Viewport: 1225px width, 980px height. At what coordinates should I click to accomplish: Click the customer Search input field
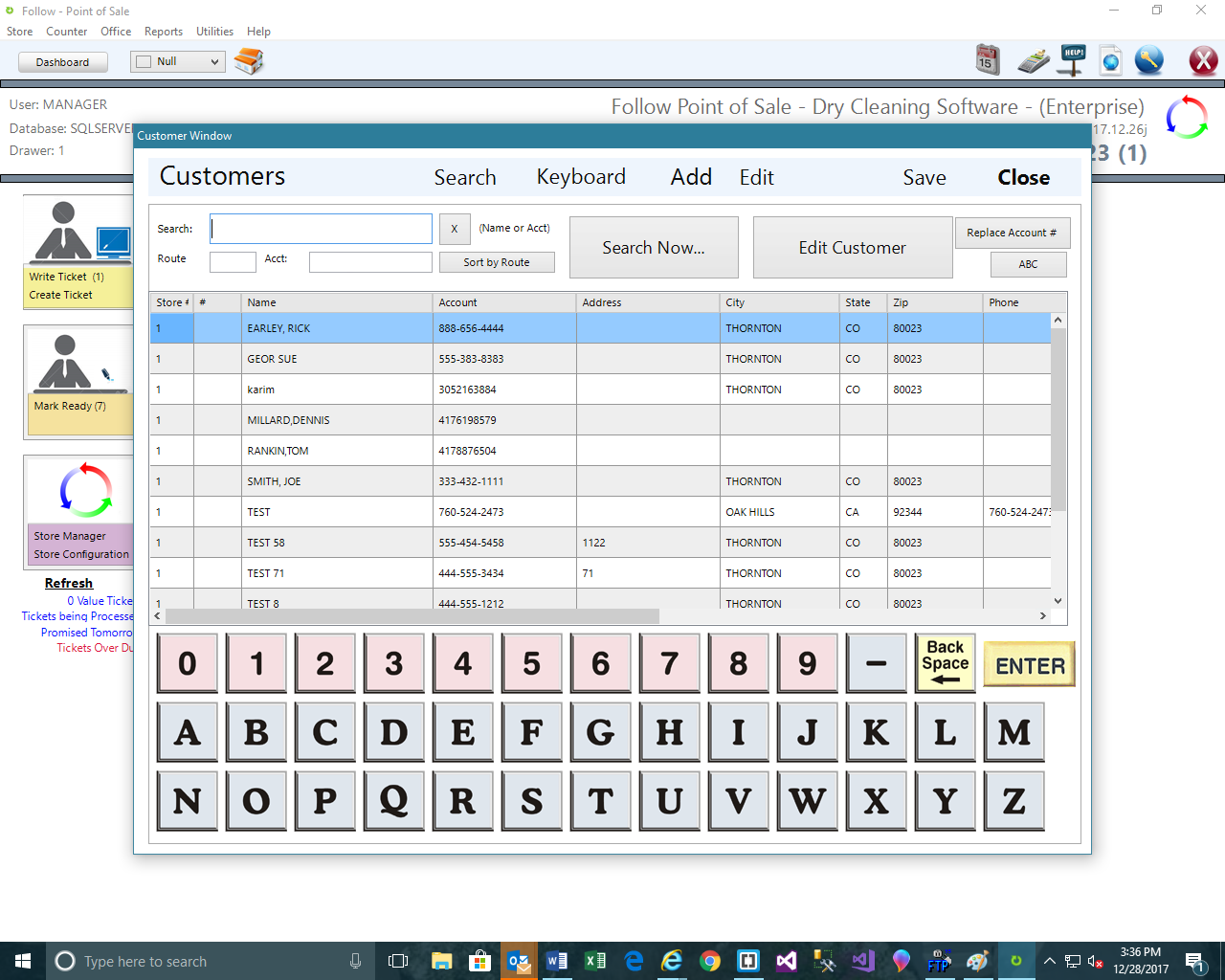pos(322,229)
